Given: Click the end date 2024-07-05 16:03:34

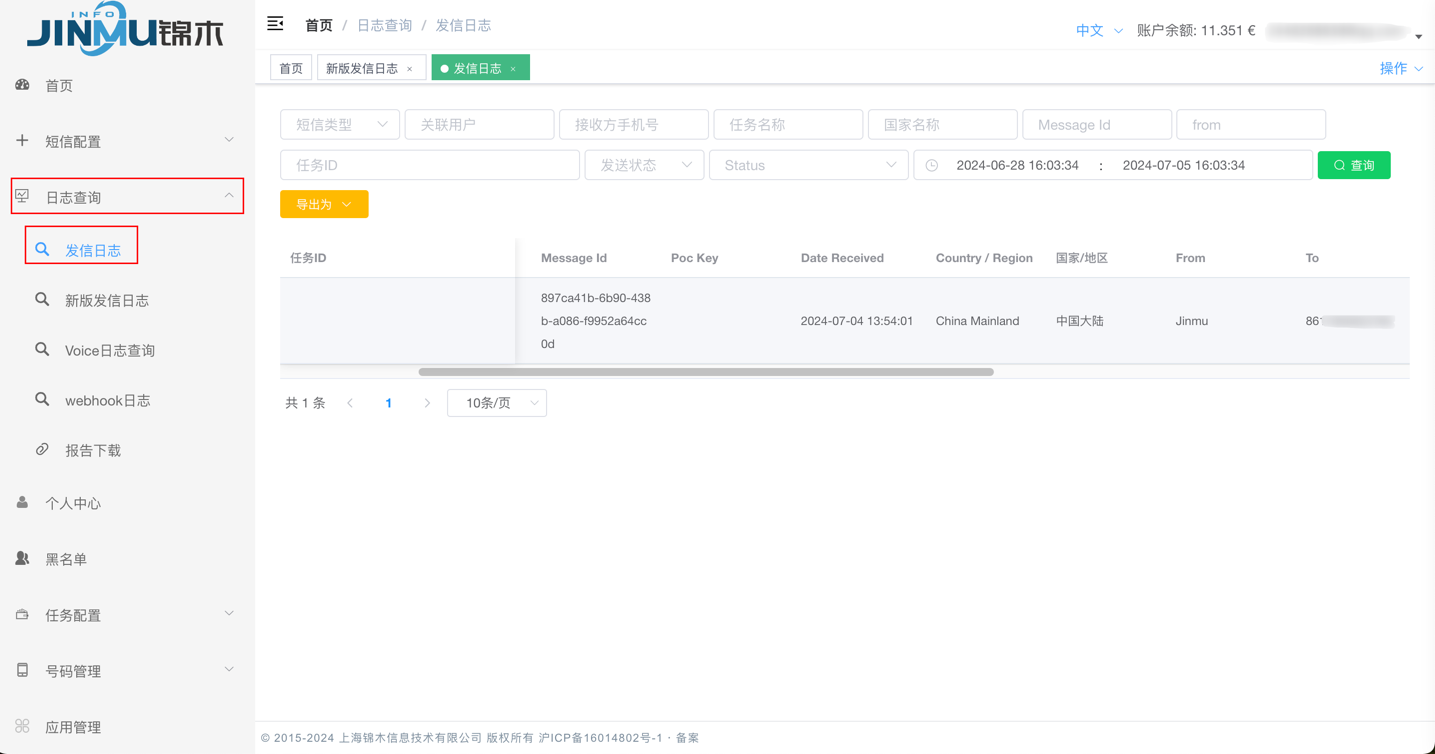Looking at the screenshot, I should (1183, 165).
